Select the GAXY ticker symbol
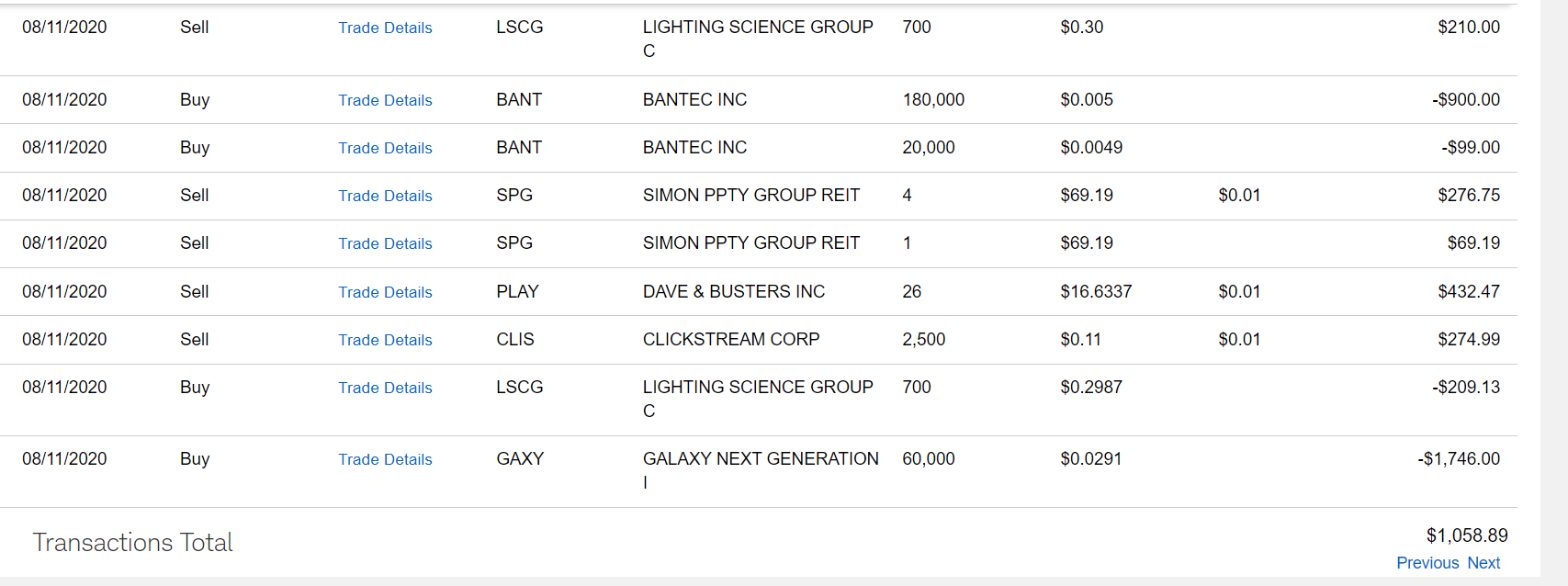The height and width of the screenshot is (586, 1568). pos(520,459)
